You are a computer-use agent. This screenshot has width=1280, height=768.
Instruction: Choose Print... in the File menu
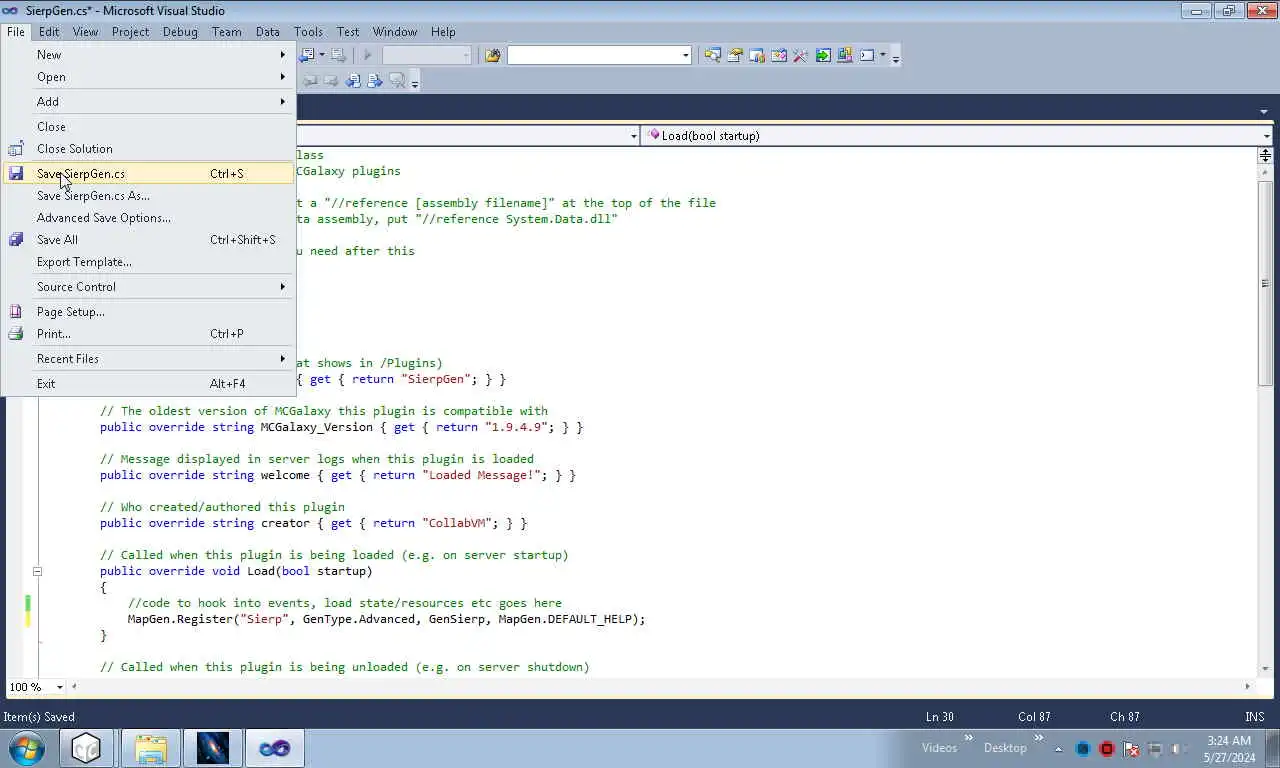149,333
